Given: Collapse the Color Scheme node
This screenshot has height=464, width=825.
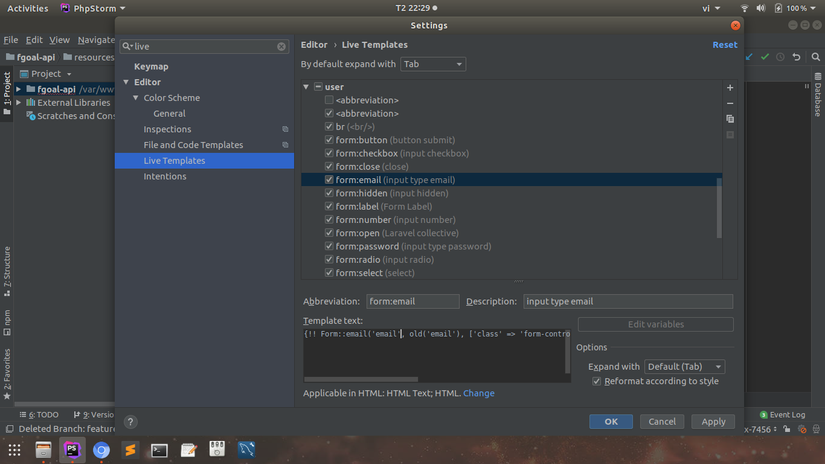Looking at the screenshot, I should click(x=136, y=98).
